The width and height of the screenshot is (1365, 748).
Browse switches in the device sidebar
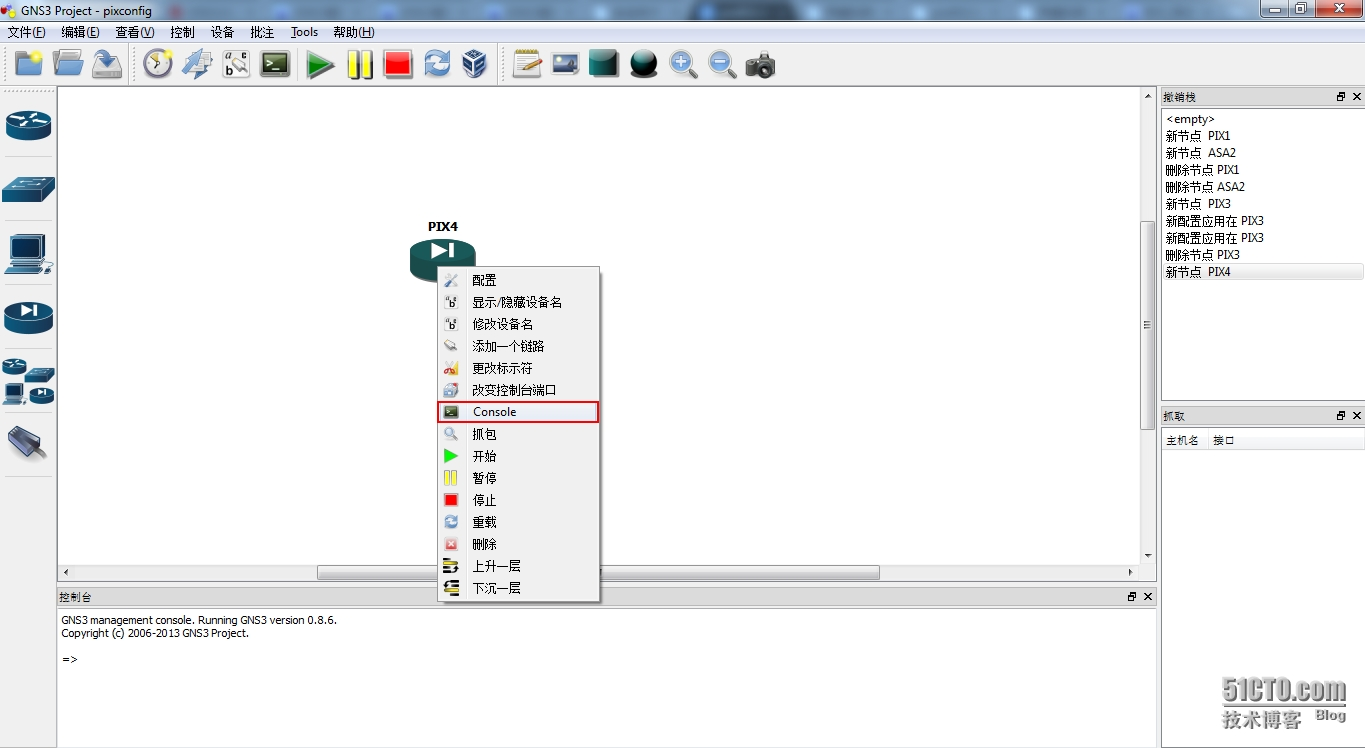[28, 189]
